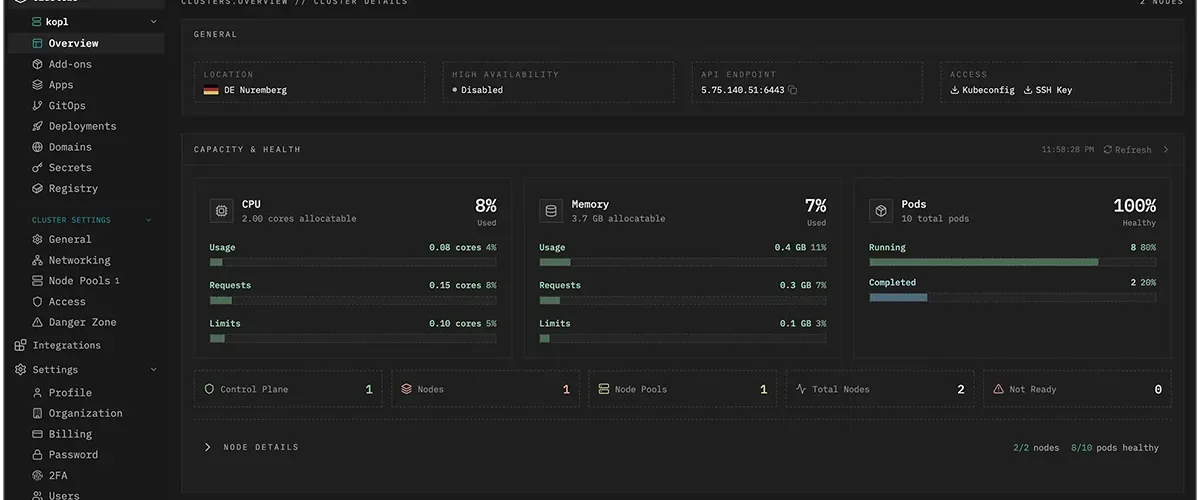Click the High Availability Disabled status
This screenshot has height=500, width=1200.
pyautogui.click(x=478, y=90)
